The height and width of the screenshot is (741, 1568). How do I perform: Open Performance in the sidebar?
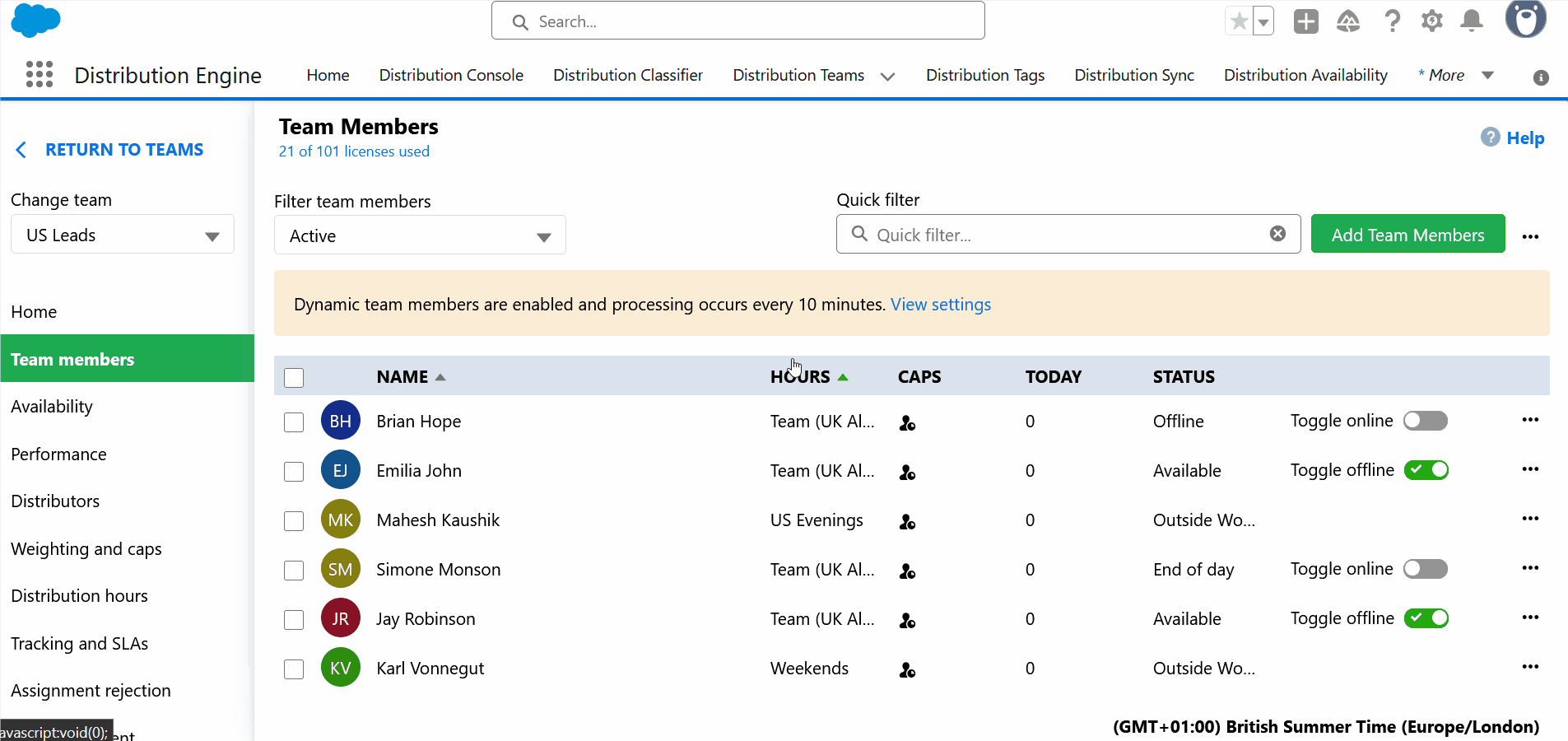tap(58, 454)
